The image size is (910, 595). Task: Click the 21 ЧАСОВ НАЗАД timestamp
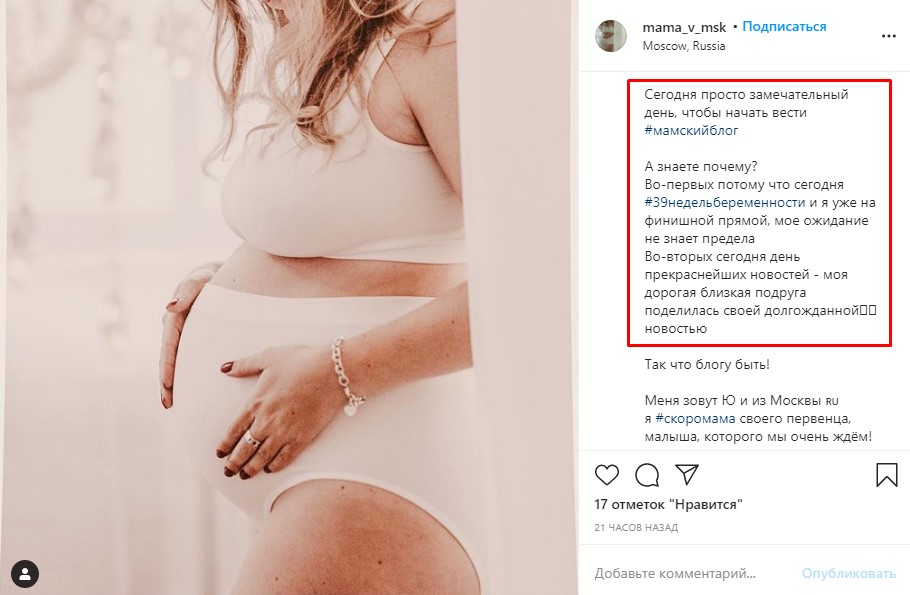636,527
